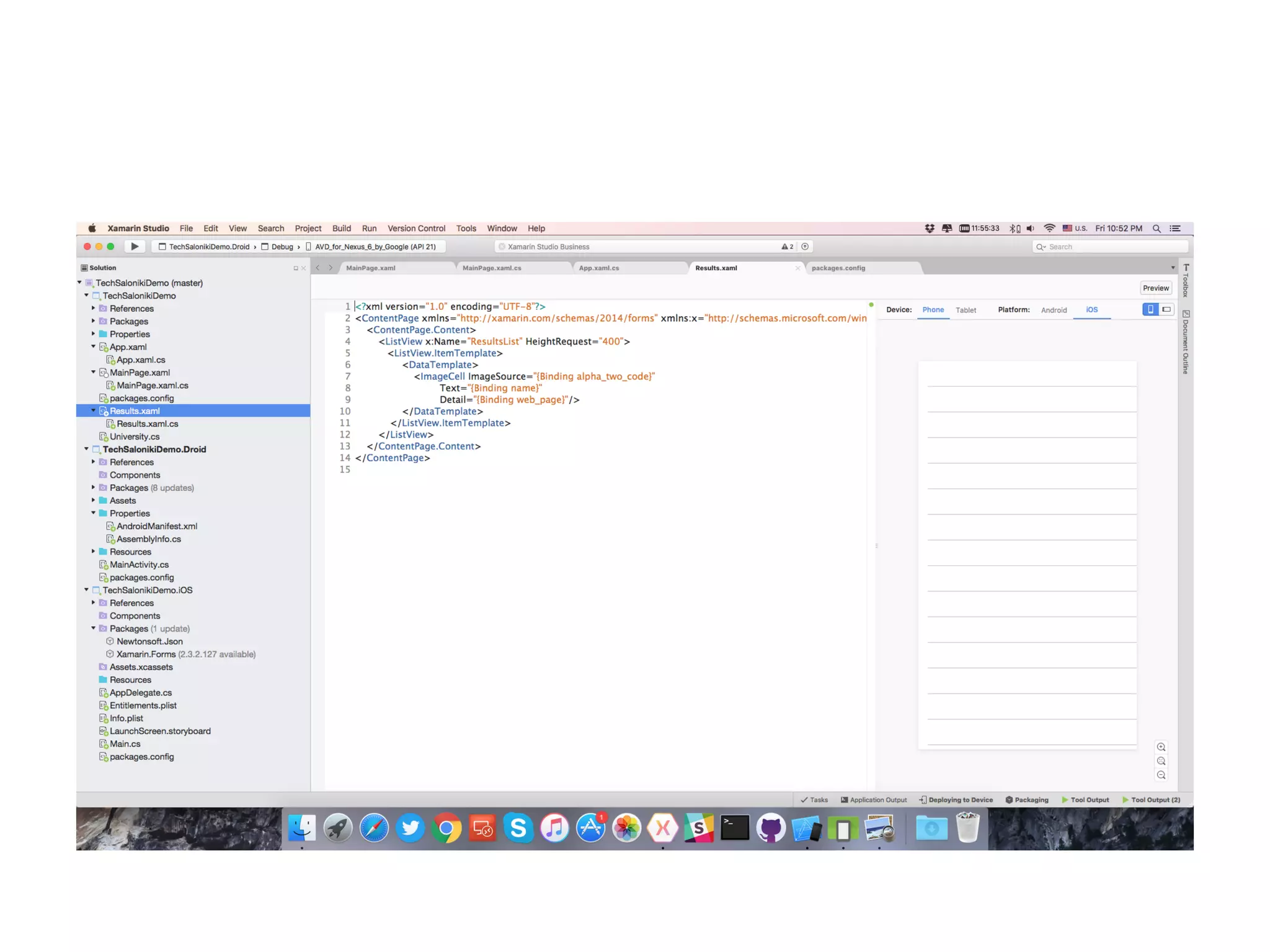The width and height of the screenshot is (1270, 952).
Task: Switch to the MainPage.xaml.cs tab
Action: (x=492, y=268)
